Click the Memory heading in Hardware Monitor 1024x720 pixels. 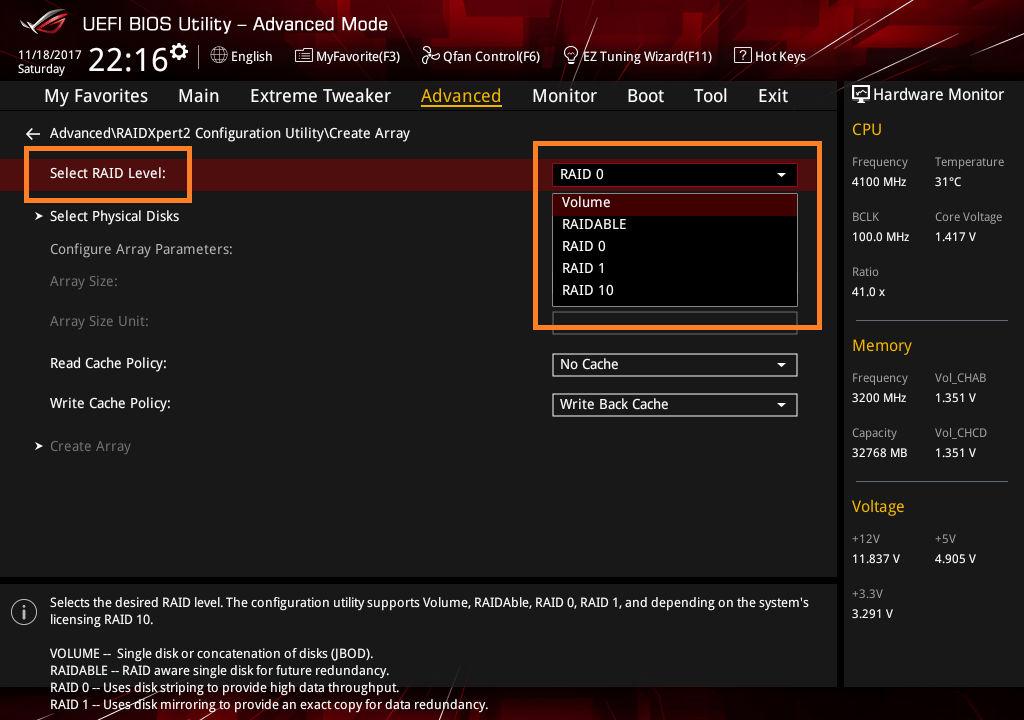click(x=882, y=346)
